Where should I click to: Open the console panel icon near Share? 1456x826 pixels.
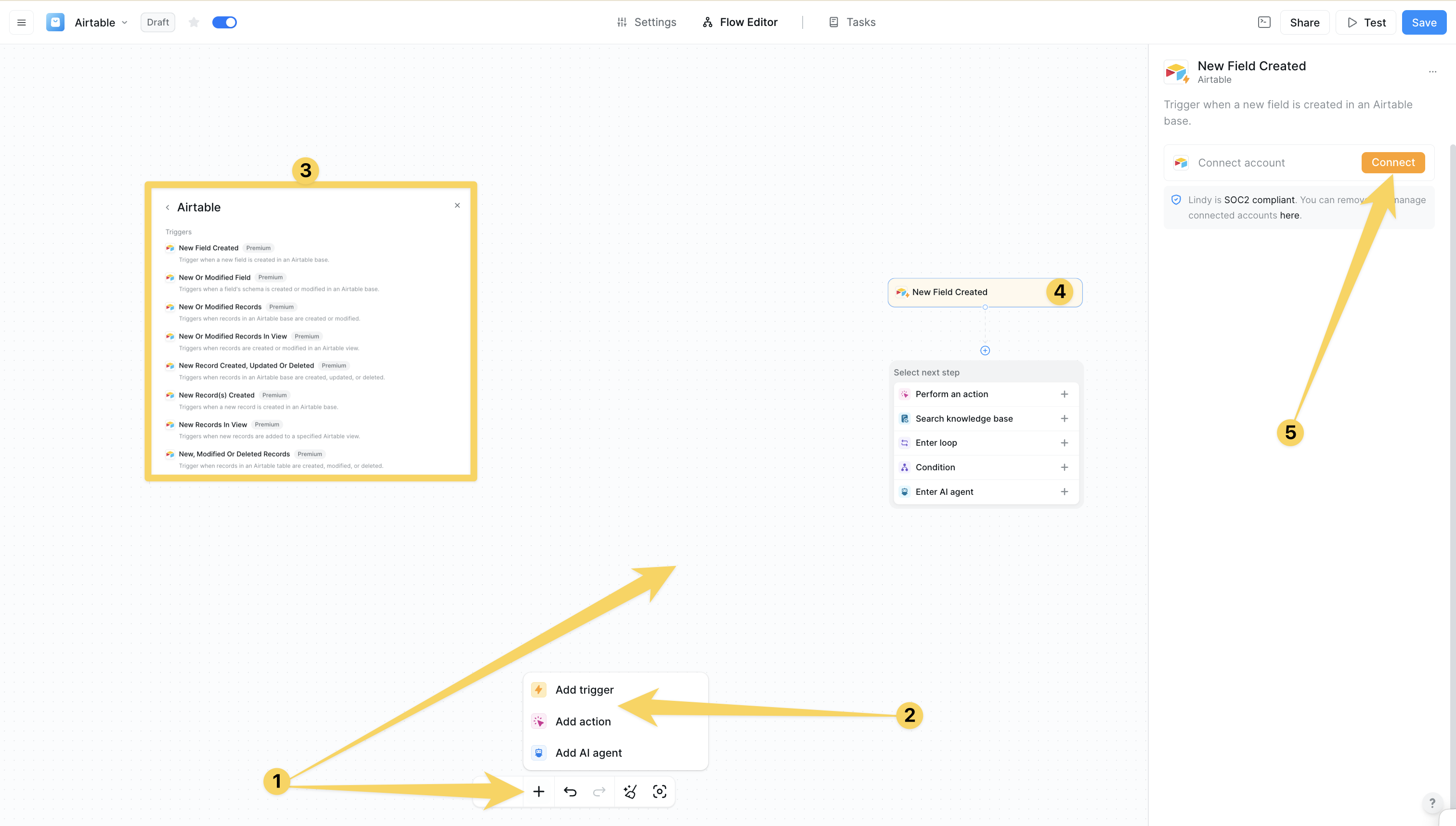point(1263,23)
